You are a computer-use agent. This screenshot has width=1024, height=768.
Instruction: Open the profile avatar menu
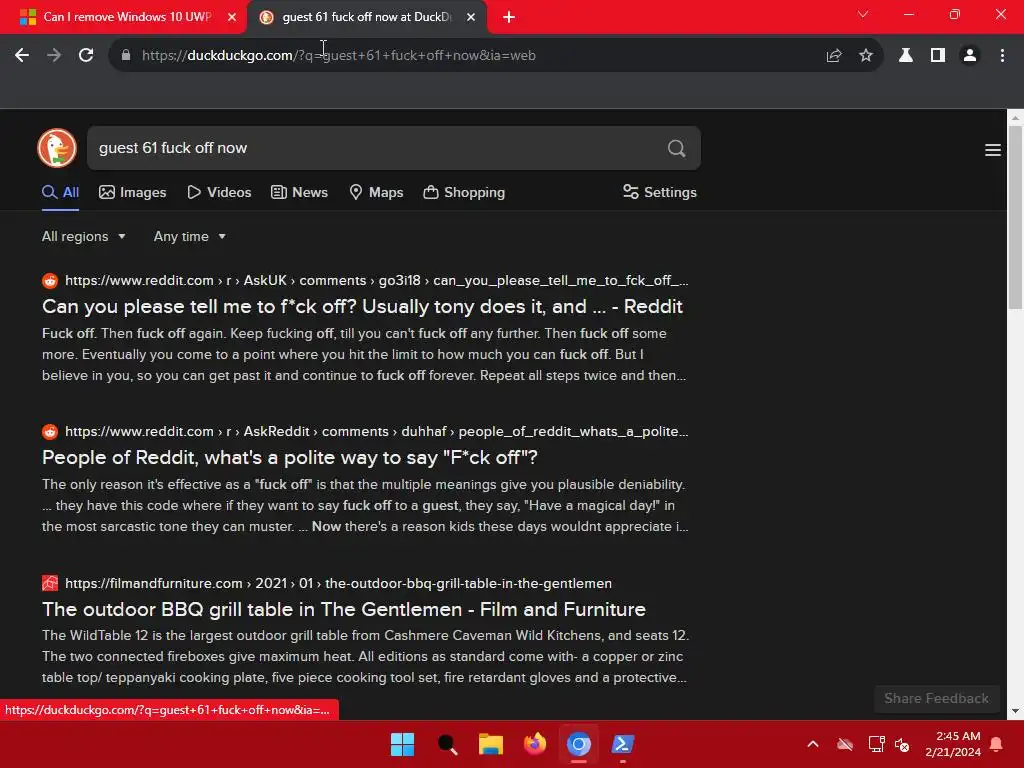click(x=970, y=56)
